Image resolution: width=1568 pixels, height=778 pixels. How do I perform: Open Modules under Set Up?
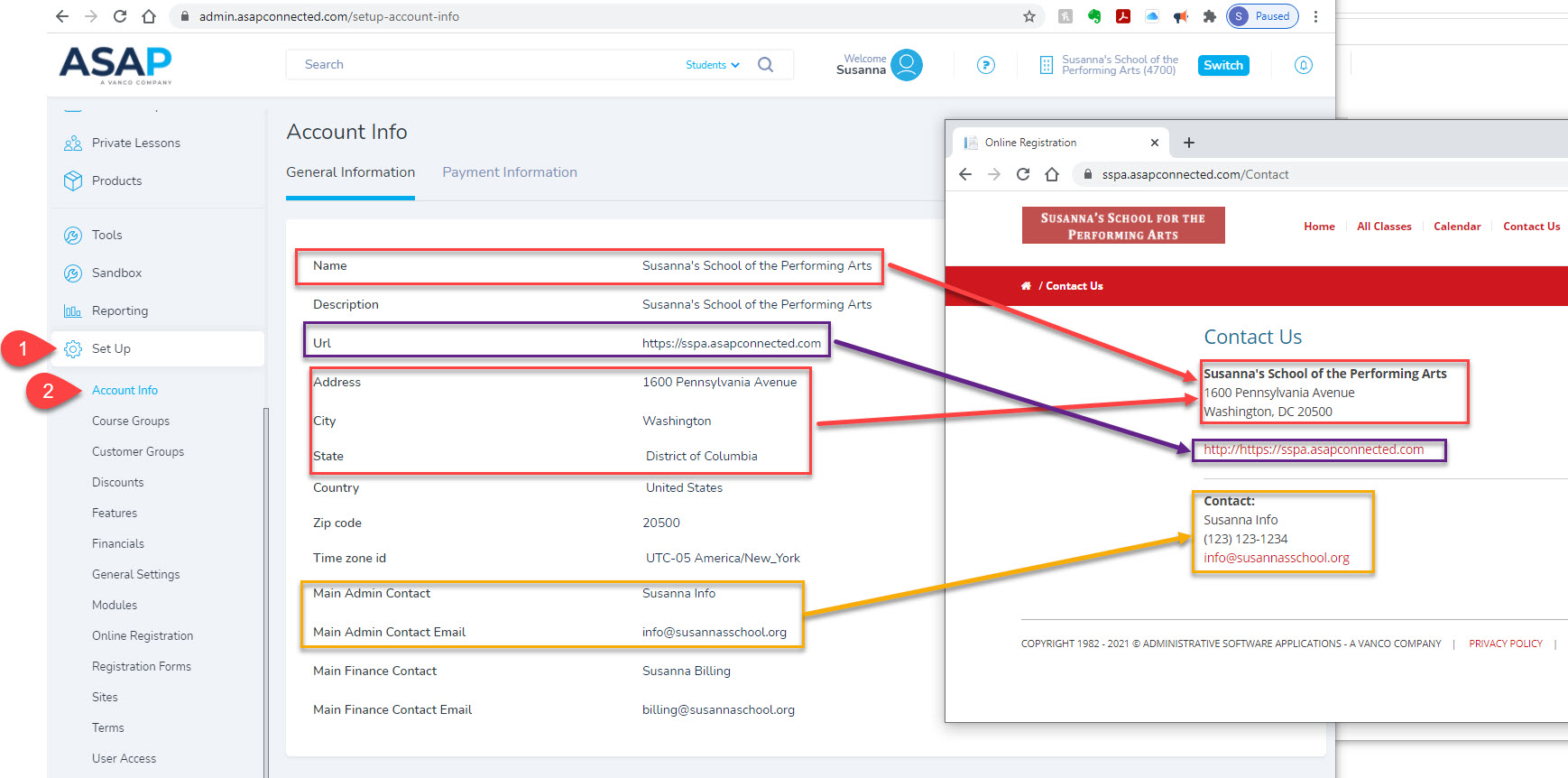tap(115, 605)
